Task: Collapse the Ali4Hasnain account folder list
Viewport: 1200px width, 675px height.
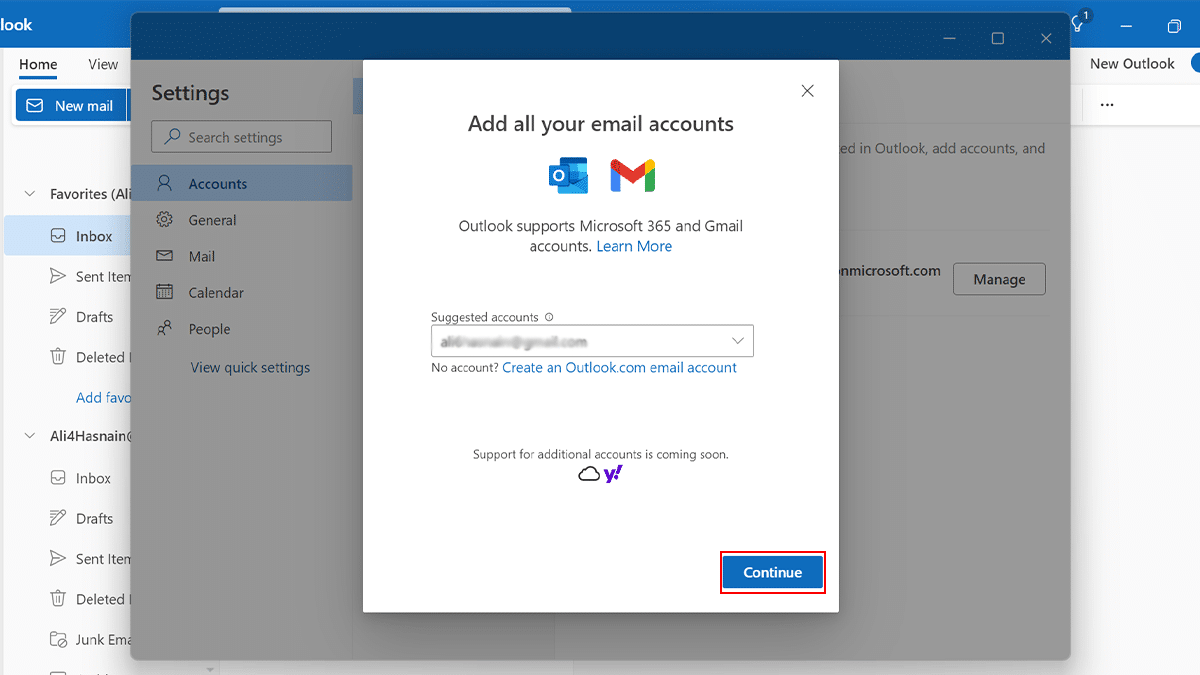Action: (28, 436)
